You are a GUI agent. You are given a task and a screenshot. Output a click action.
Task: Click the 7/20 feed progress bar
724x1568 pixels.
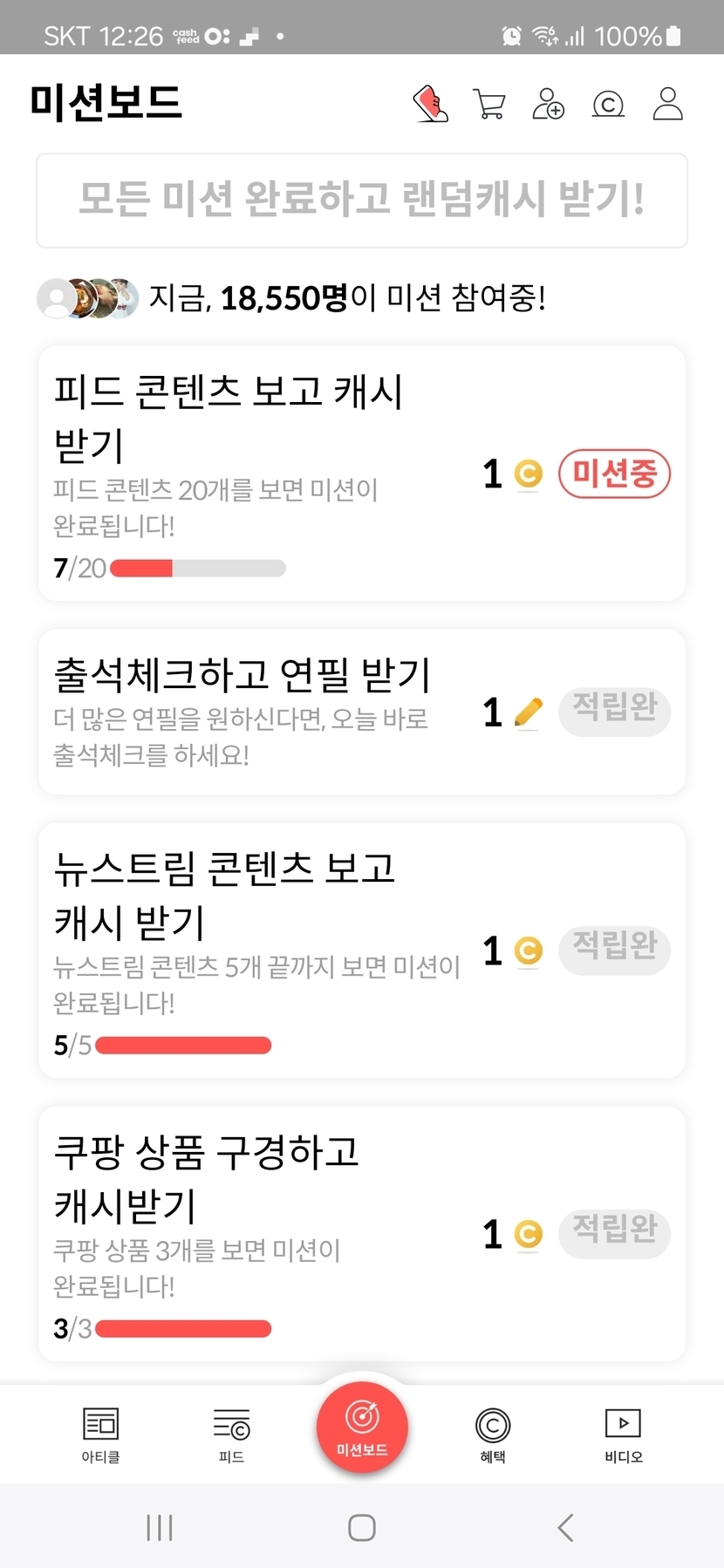(x=198, y=569)
